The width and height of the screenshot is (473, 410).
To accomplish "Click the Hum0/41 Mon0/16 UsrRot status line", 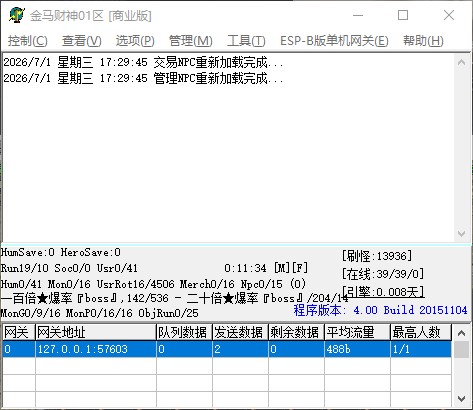I will click(x=153, y=284).
